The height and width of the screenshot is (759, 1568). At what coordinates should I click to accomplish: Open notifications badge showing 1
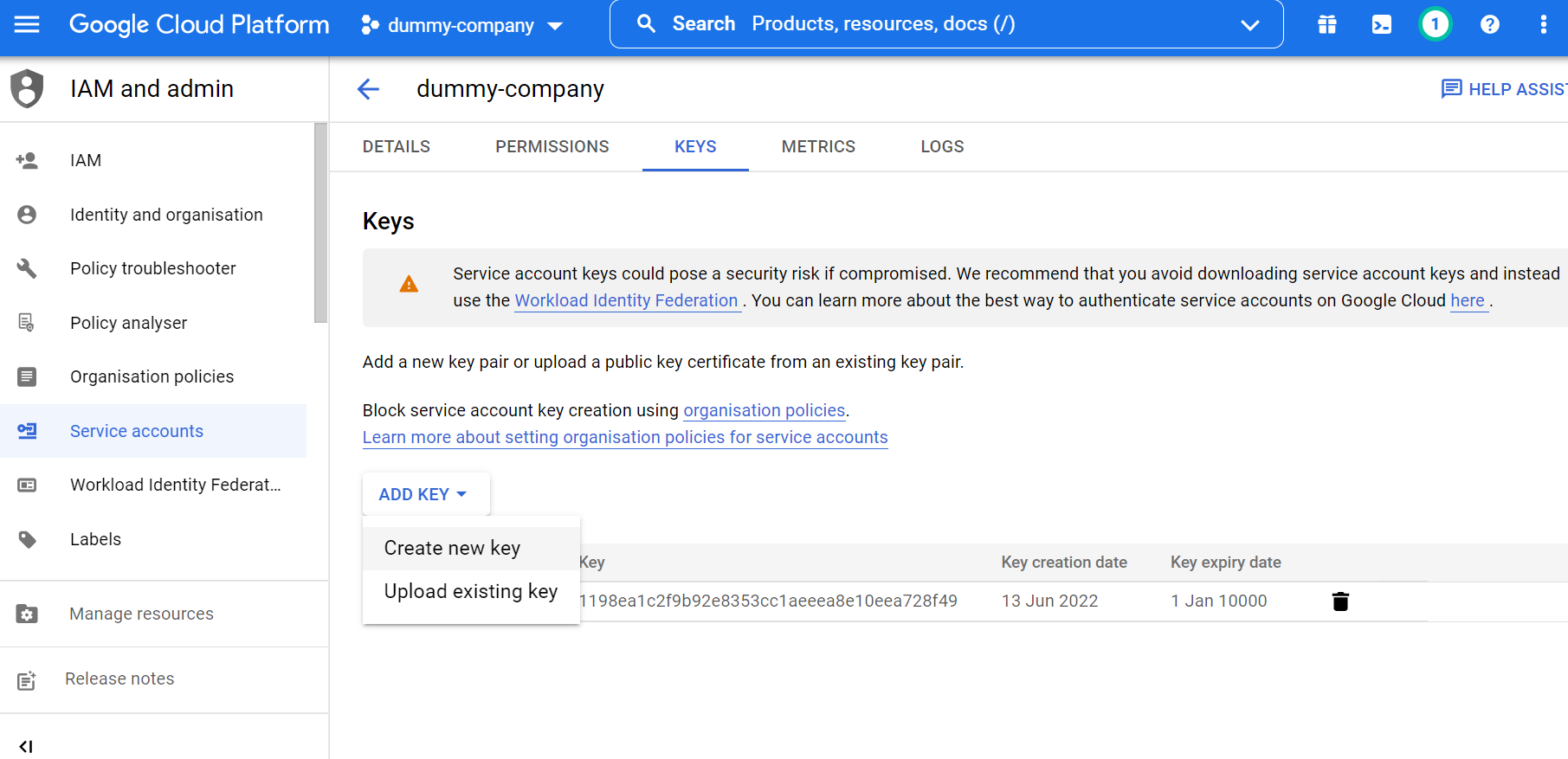[x=1435, y=24]
